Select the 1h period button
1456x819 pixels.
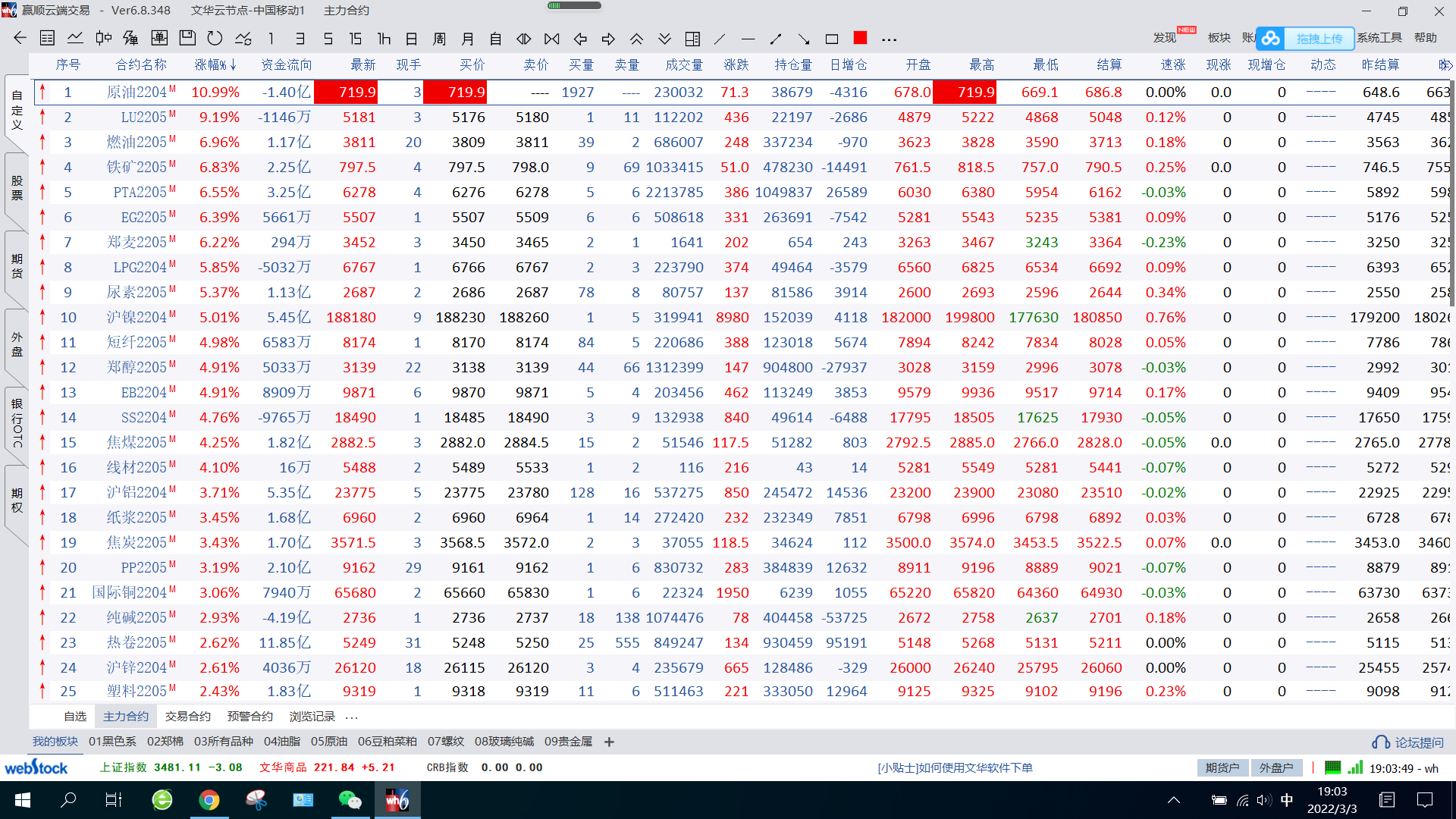click(x=384, y=39)
